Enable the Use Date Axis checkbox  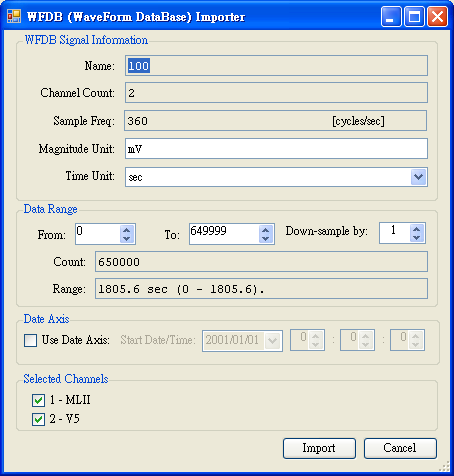pos(30,340)
